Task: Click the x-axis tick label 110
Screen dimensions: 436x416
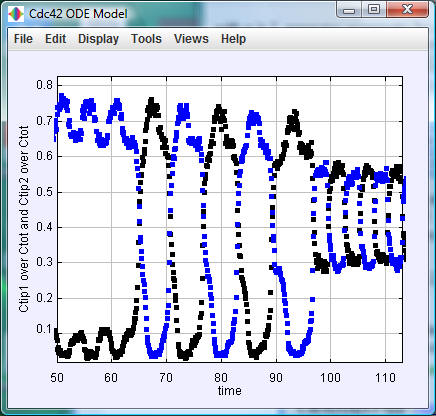Action: click(385, 378)
